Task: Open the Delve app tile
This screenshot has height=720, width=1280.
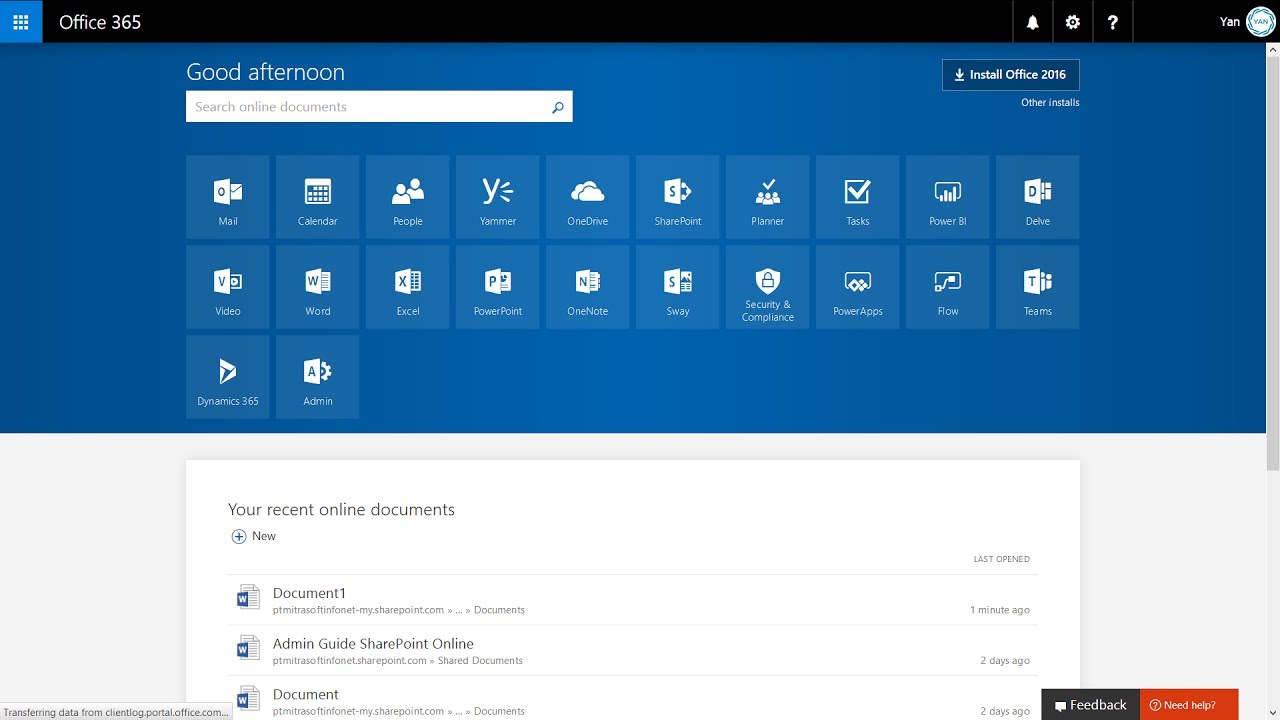Action: 1038,197
